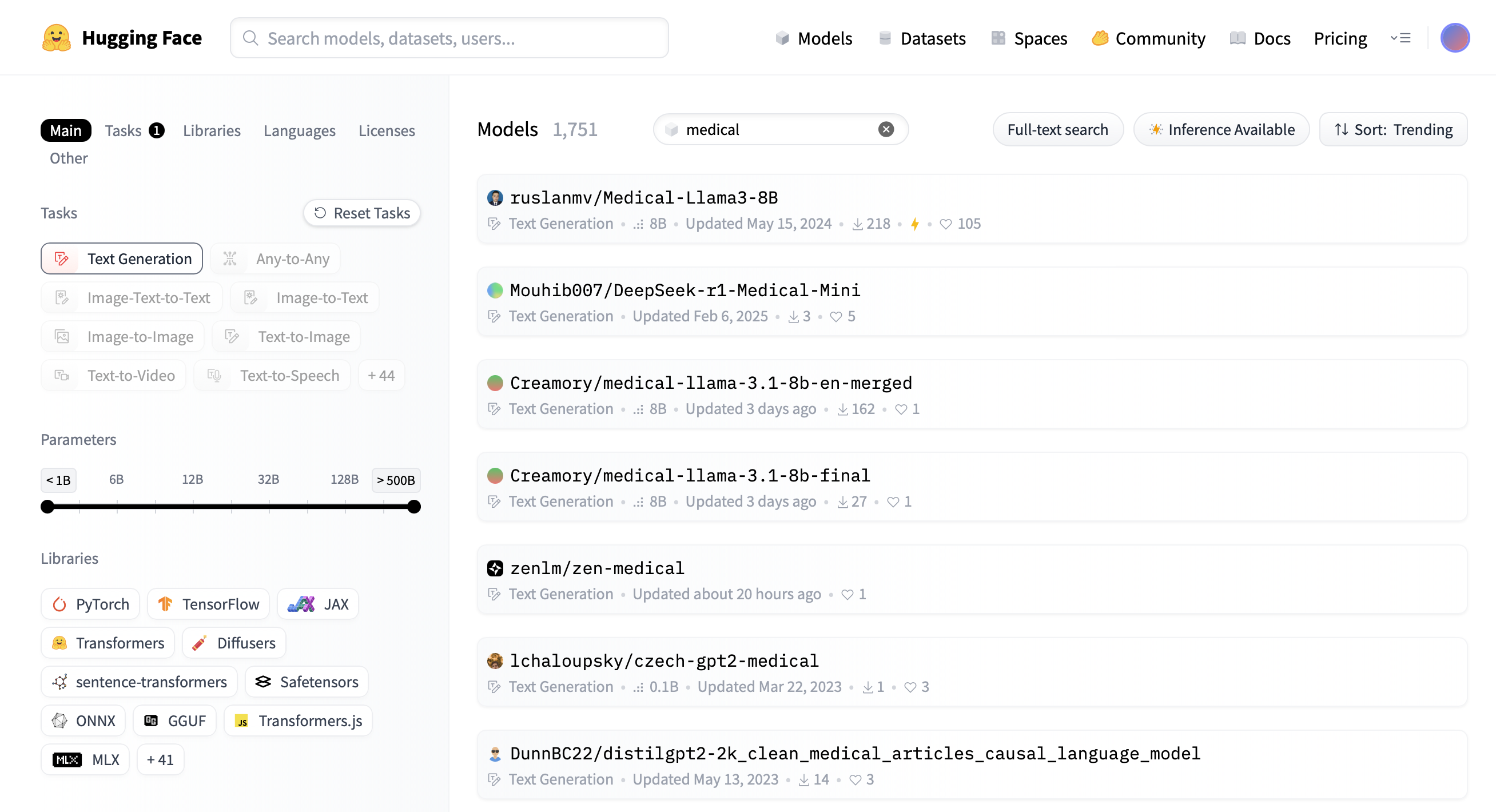
Task: Toggle the Image-to-Text task filter
Action: click(305, 297)
